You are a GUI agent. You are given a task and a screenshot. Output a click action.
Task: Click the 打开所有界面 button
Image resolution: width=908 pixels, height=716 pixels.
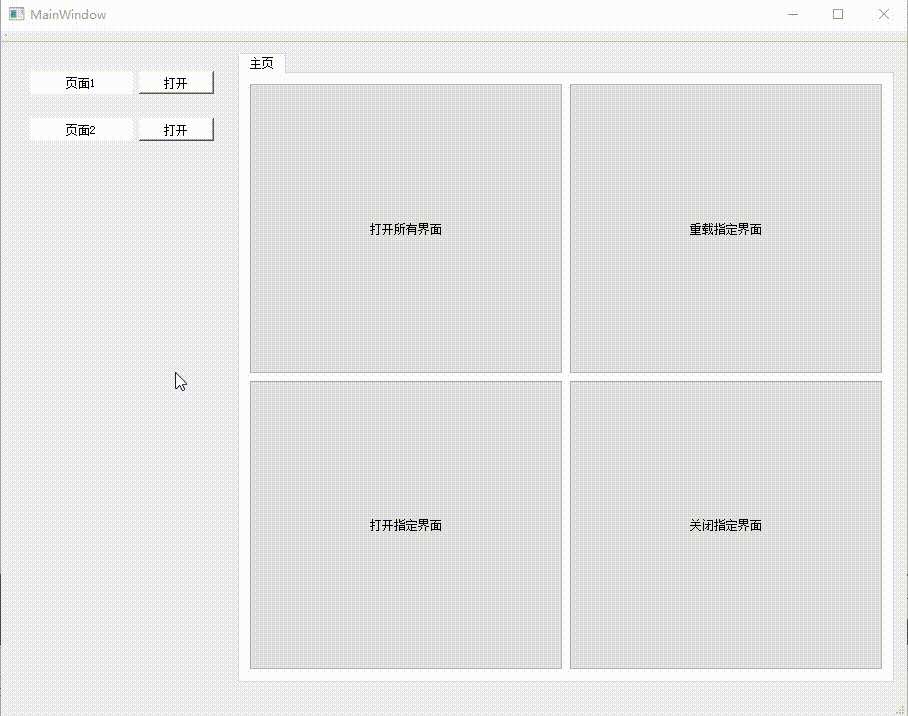405,228
